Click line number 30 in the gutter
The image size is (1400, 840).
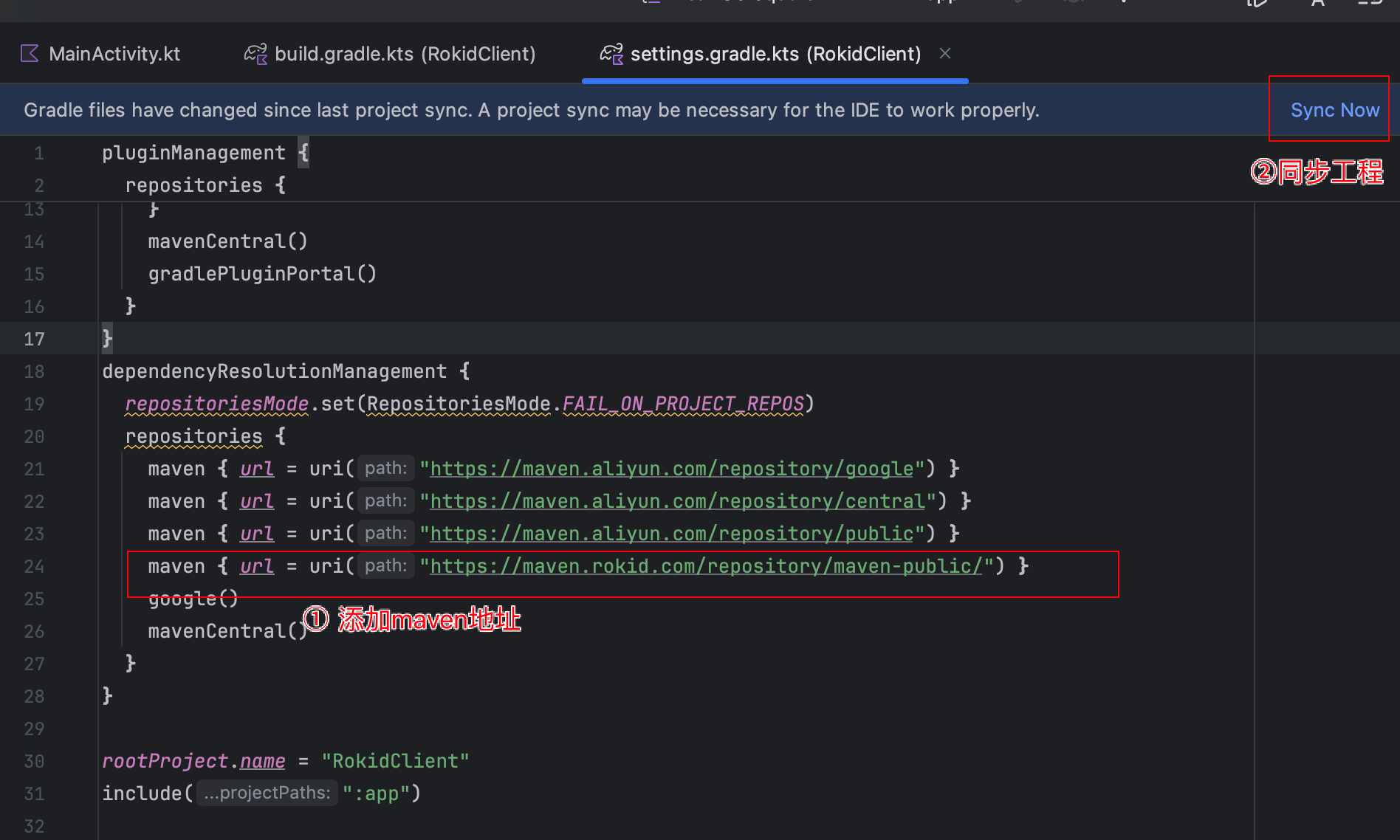pyautogui.click(x=34, y=761)
